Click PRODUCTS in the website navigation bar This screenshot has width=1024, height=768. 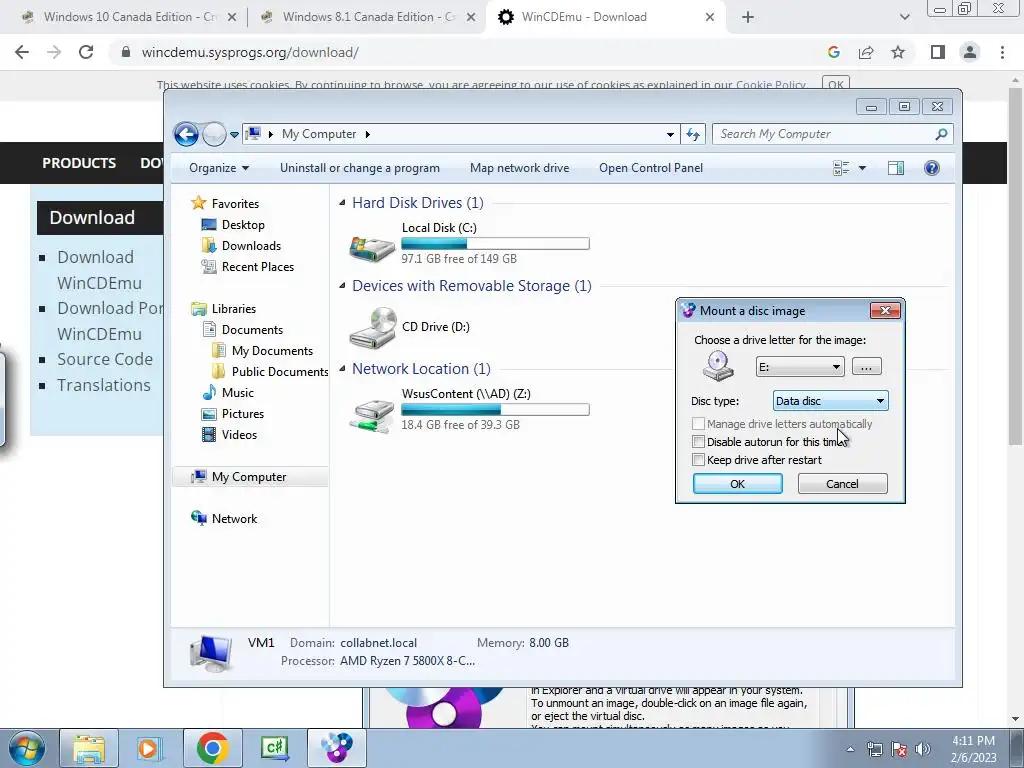point(79,163)
